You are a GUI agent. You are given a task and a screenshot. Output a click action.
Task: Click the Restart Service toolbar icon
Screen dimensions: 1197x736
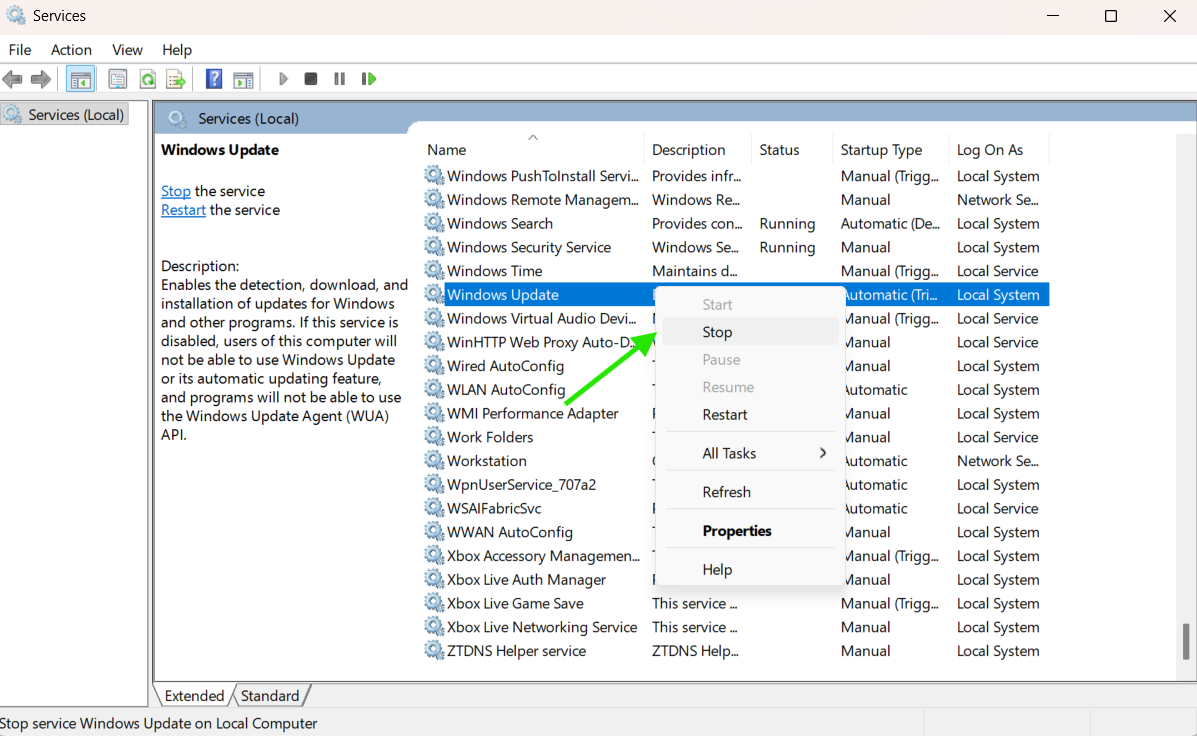click(x=369, y=79)
